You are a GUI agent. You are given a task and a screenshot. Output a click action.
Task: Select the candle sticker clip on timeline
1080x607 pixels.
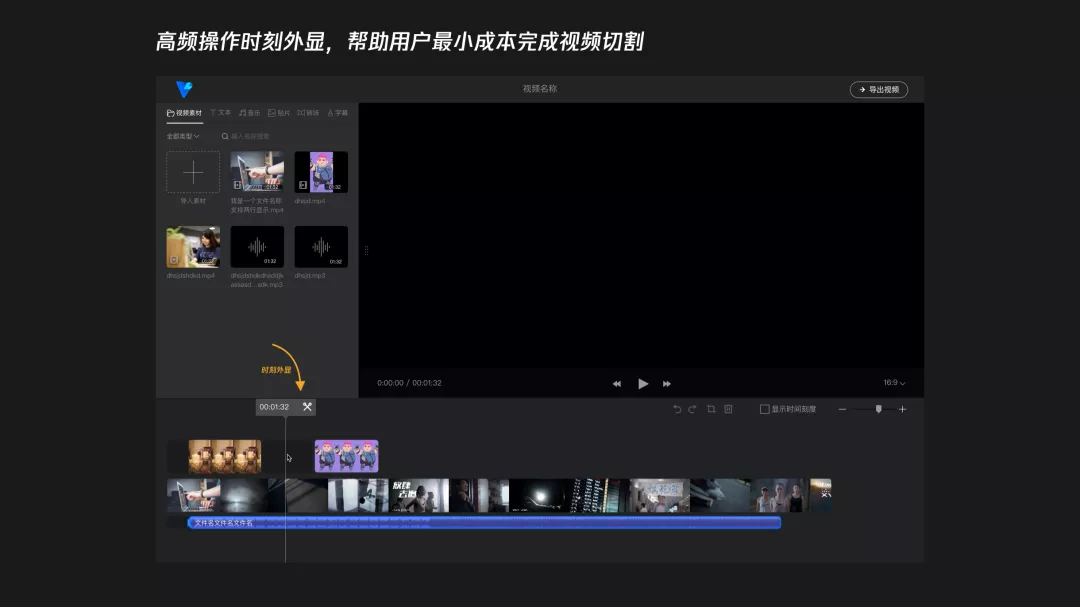click(x=225, y=456)
